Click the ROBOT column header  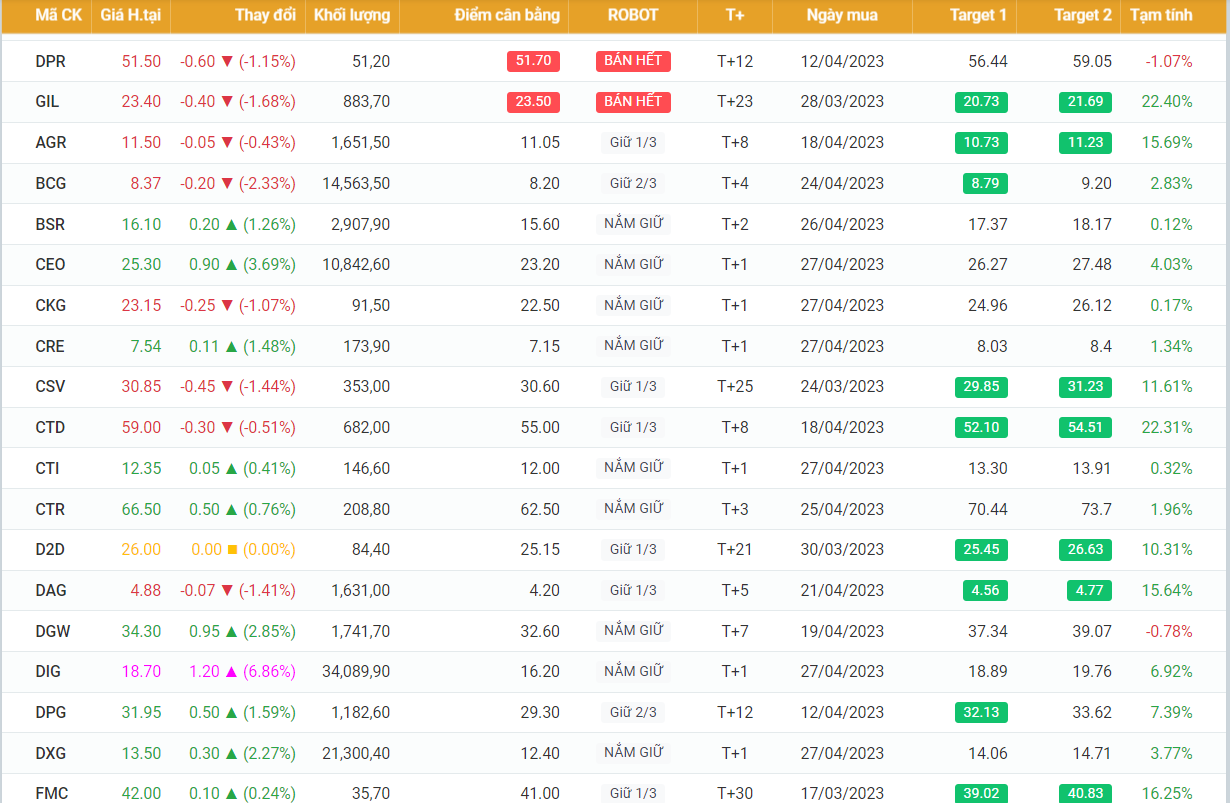point(633,15)
